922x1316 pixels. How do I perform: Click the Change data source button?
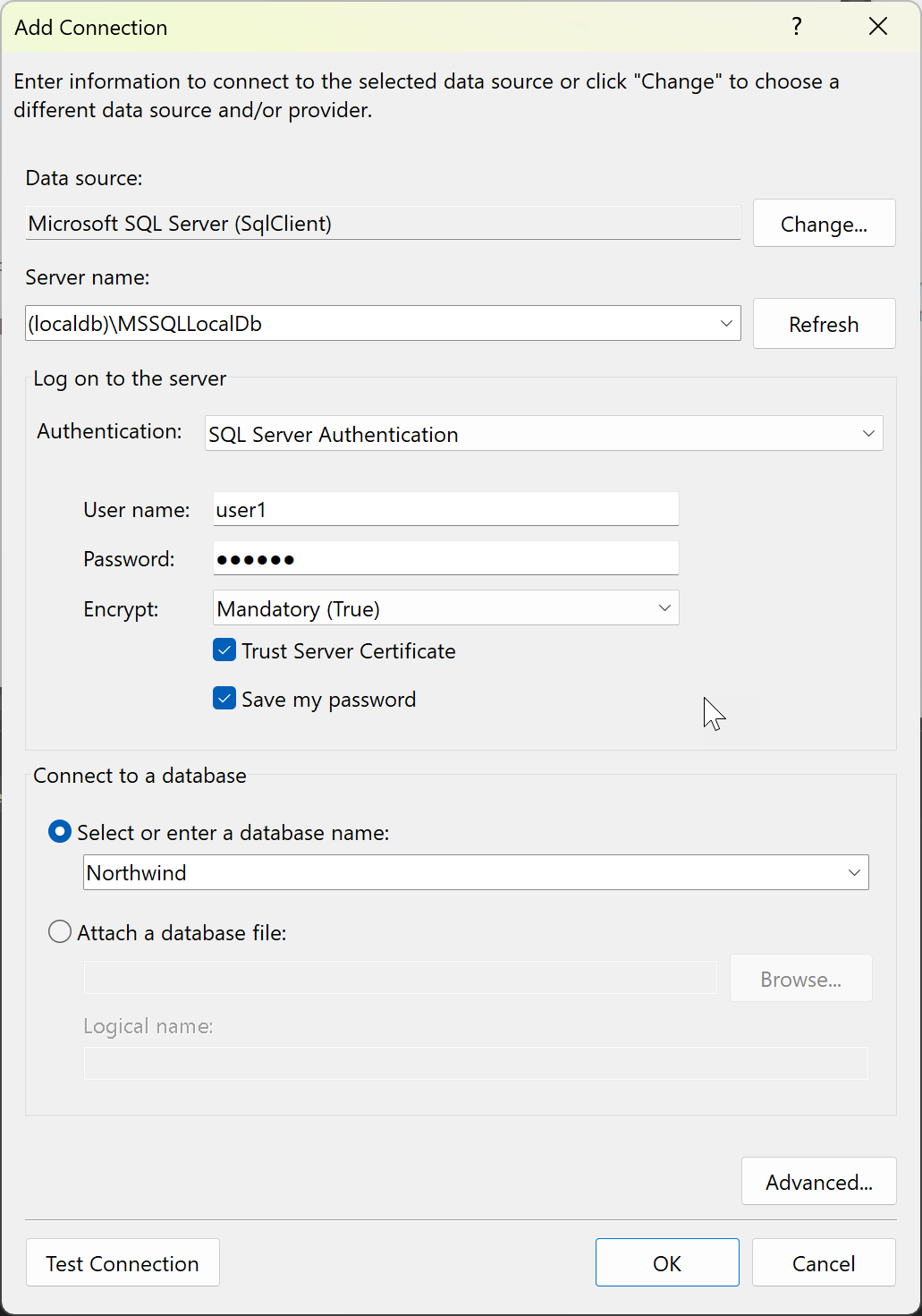pos(824,224)
